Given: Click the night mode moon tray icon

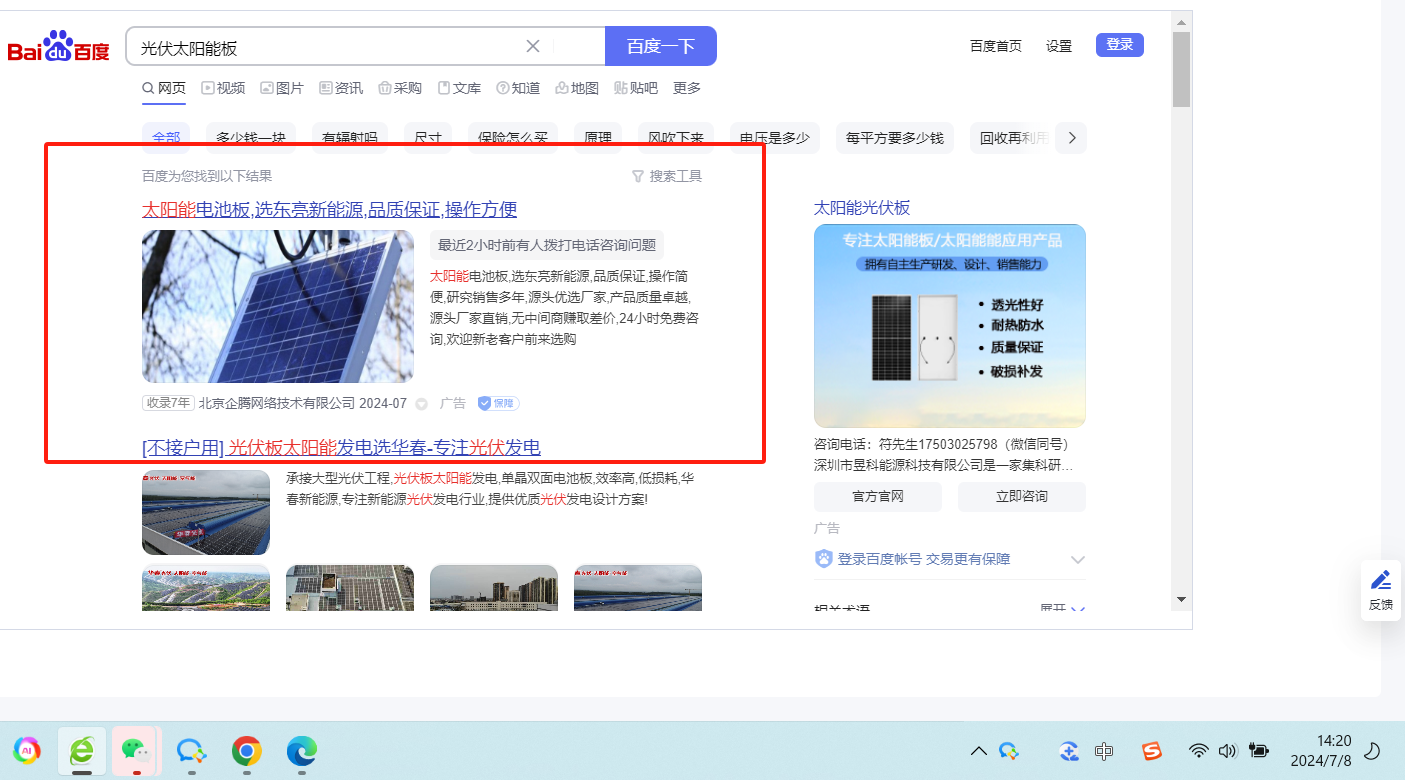Looking at the screenshot, I should (x=1373, y=750).
